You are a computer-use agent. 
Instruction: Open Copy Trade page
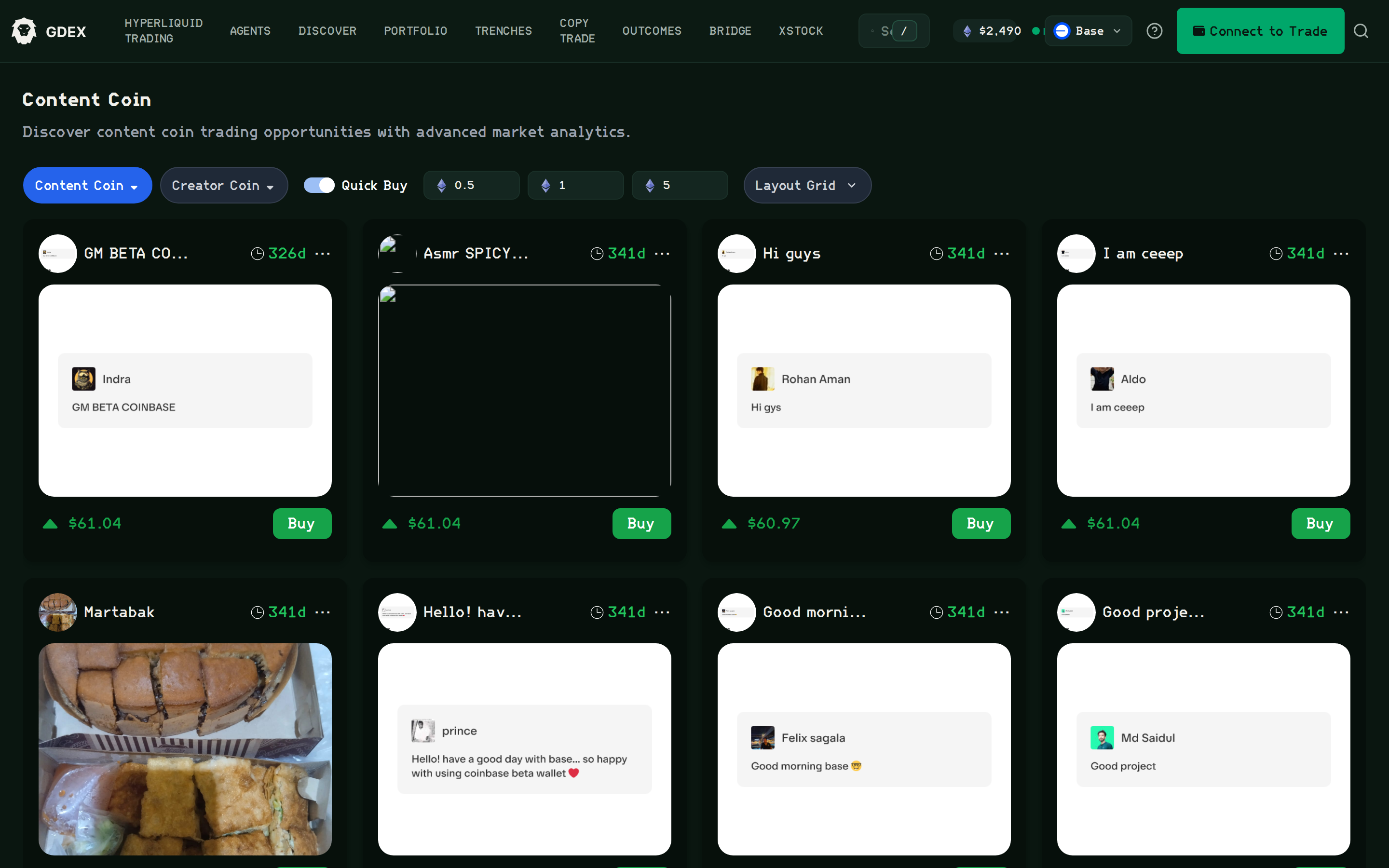(x=577, y=31)
